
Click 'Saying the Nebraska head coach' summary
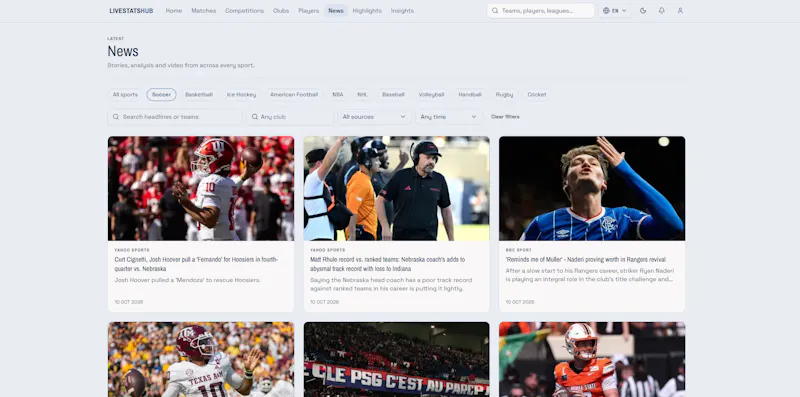391,284
